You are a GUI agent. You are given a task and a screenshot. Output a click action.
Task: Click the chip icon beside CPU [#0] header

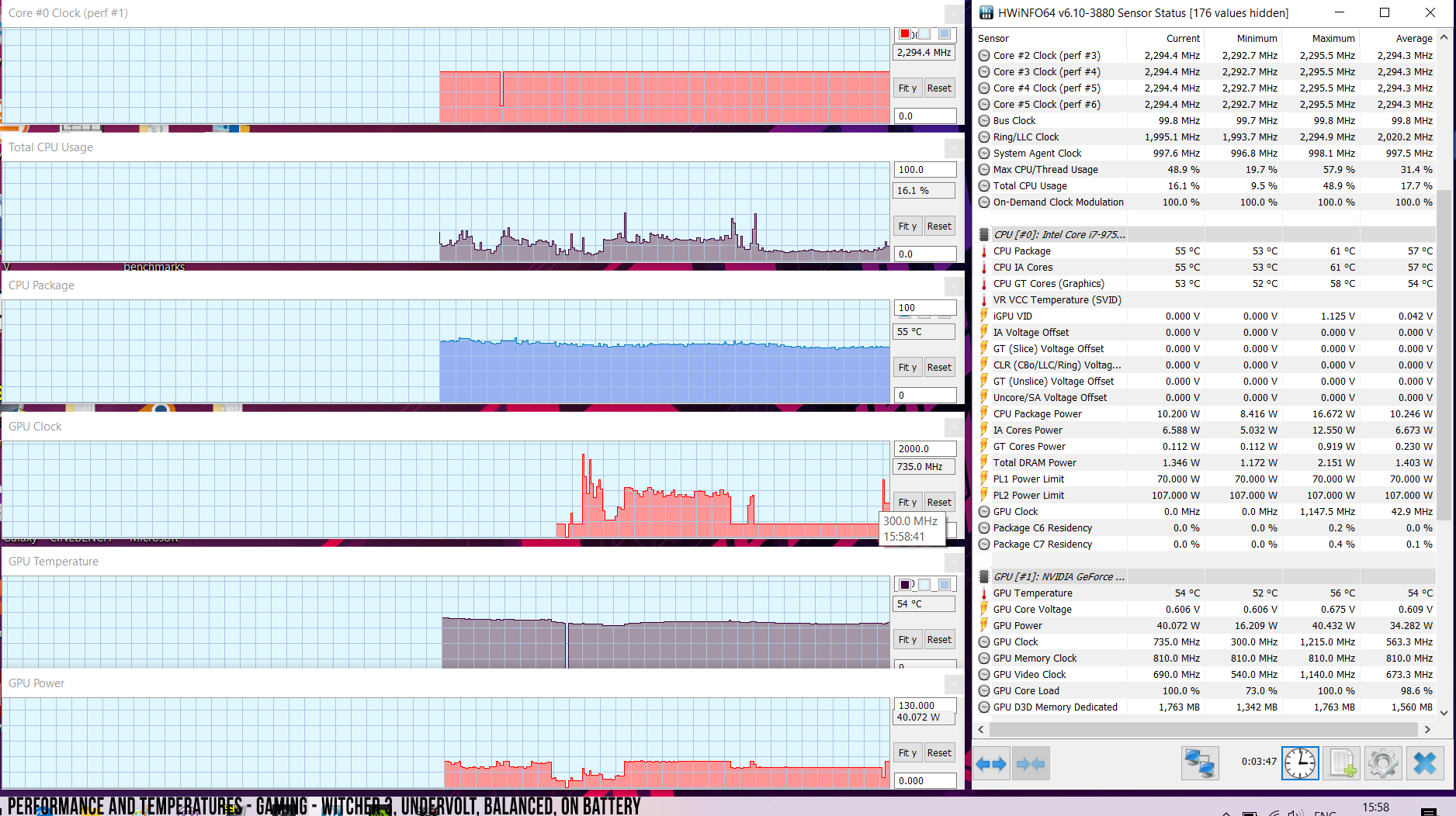(984, 234)
